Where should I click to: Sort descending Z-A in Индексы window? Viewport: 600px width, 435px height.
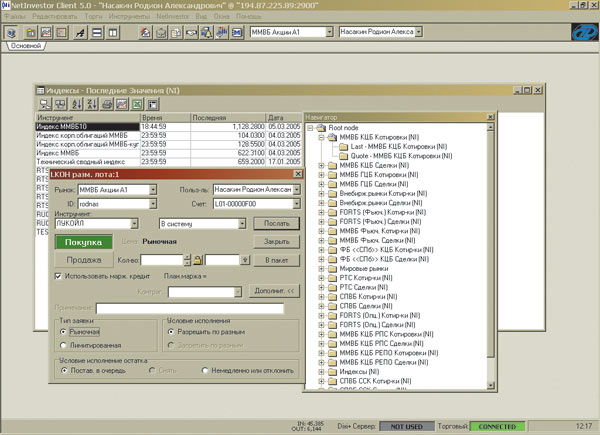pos(92,104)
